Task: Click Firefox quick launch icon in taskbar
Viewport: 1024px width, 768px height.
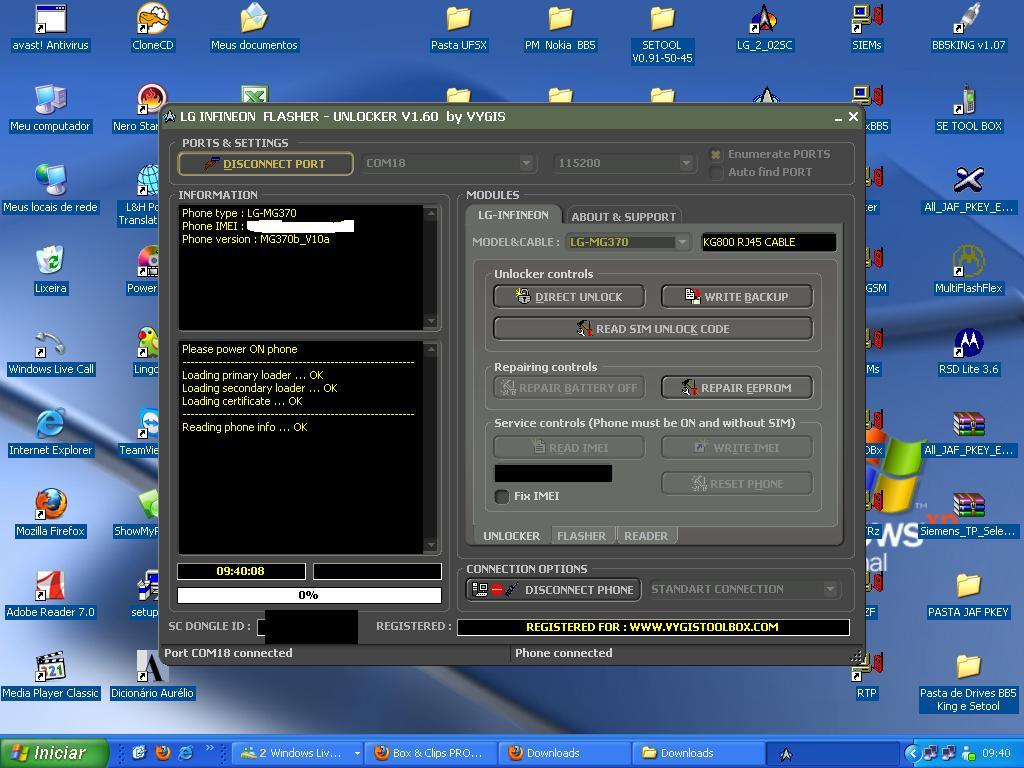Action: click(x=162, y=753)
